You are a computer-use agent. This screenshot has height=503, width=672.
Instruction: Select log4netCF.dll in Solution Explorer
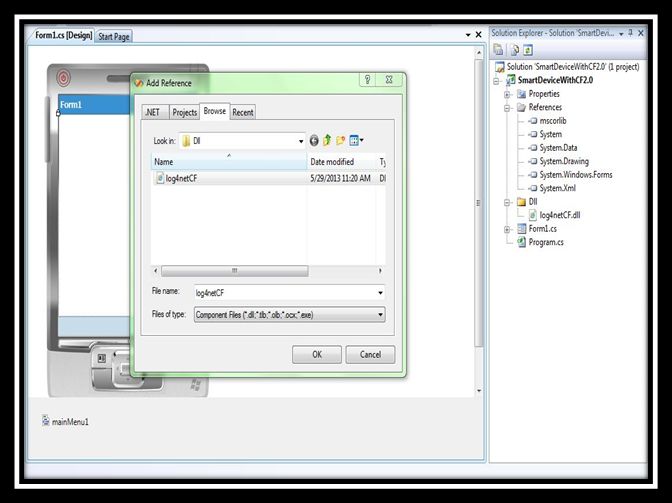point(560,215)
